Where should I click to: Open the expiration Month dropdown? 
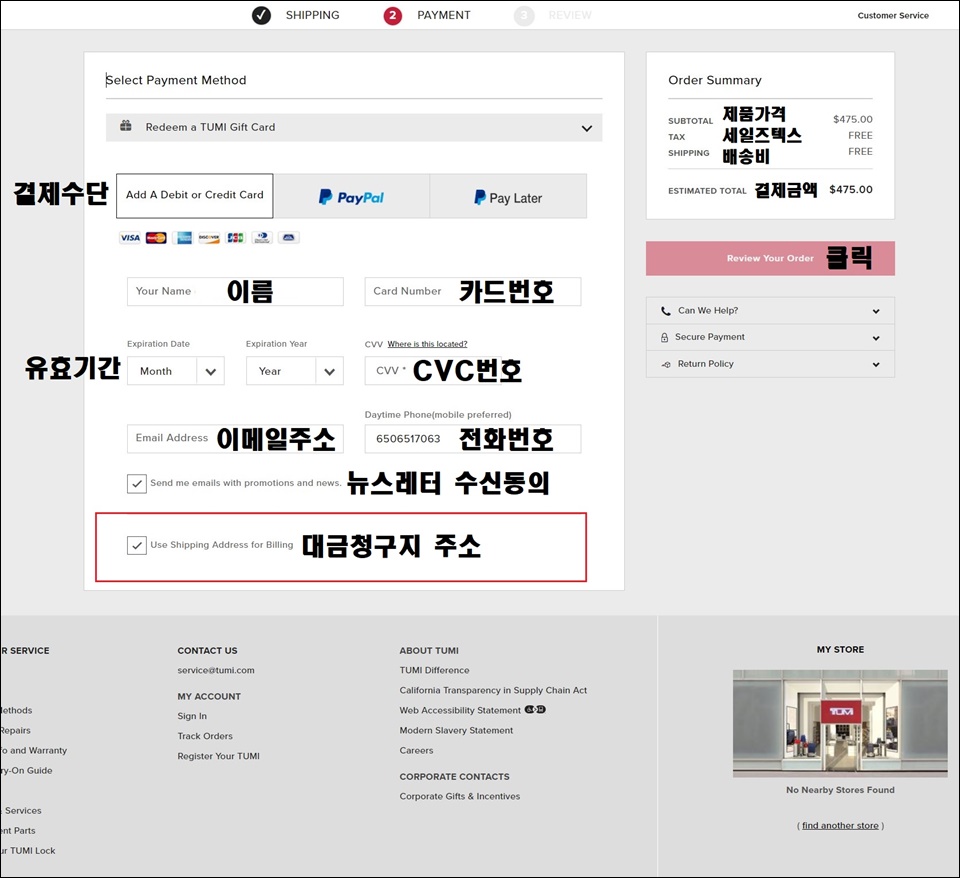pos(176,371)
